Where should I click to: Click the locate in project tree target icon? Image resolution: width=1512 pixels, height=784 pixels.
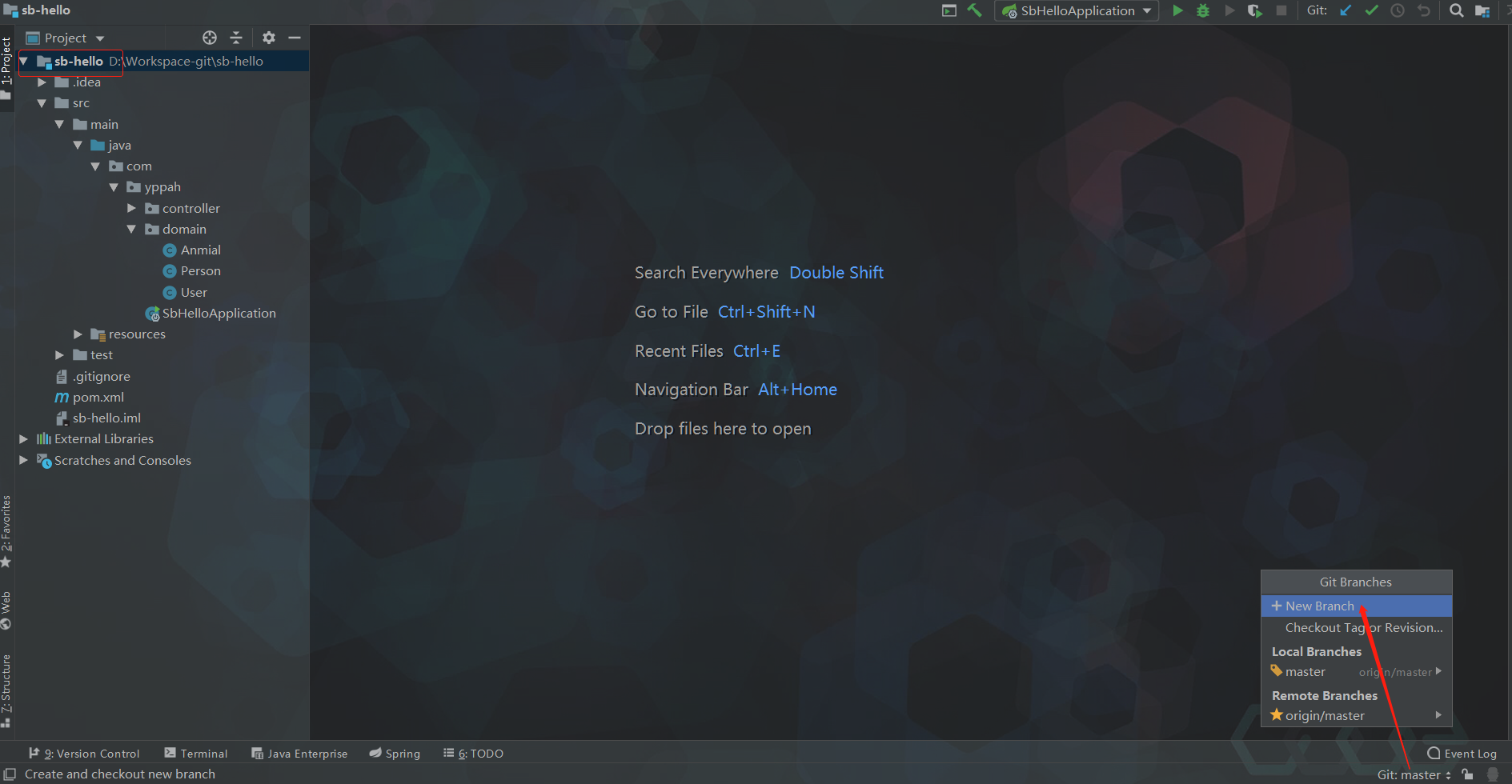(210, 38)
